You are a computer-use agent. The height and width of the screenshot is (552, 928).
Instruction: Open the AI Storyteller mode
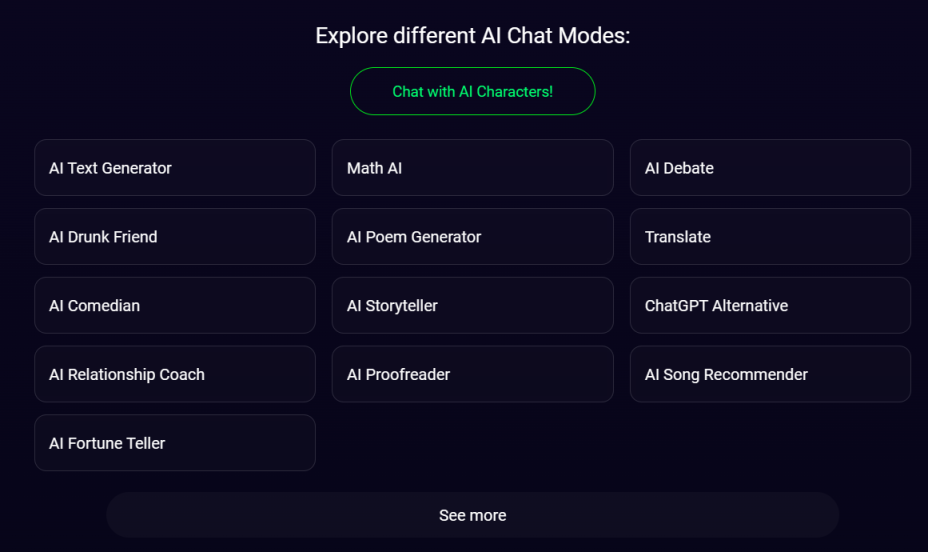(472, 306)
